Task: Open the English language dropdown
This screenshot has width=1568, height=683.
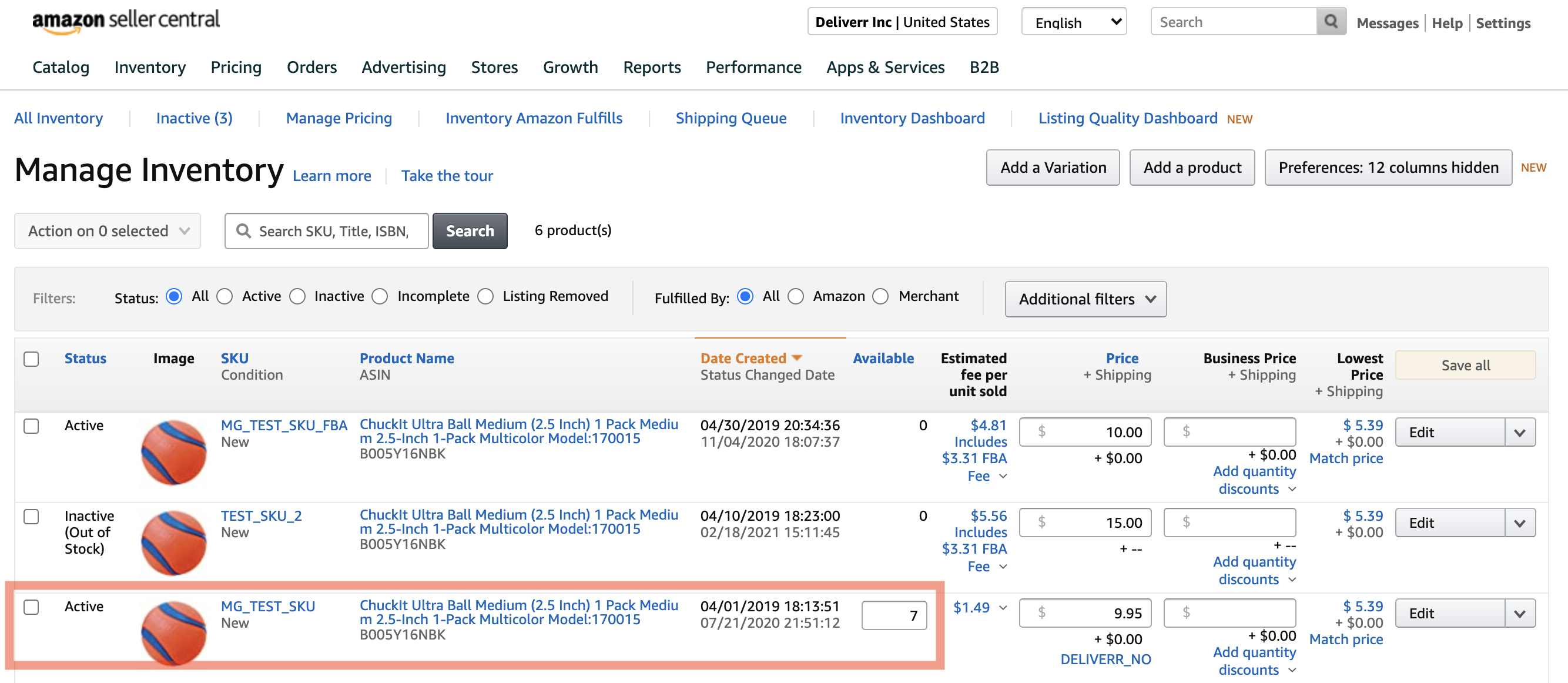Action: [x=1074, y=22]
